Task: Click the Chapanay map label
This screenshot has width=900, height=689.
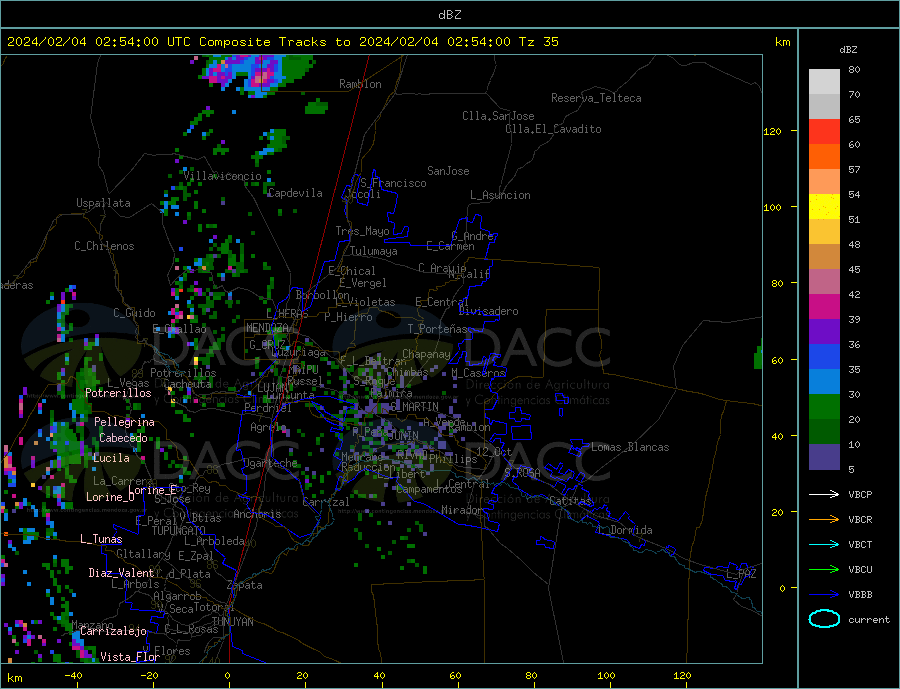Action: 426,354
